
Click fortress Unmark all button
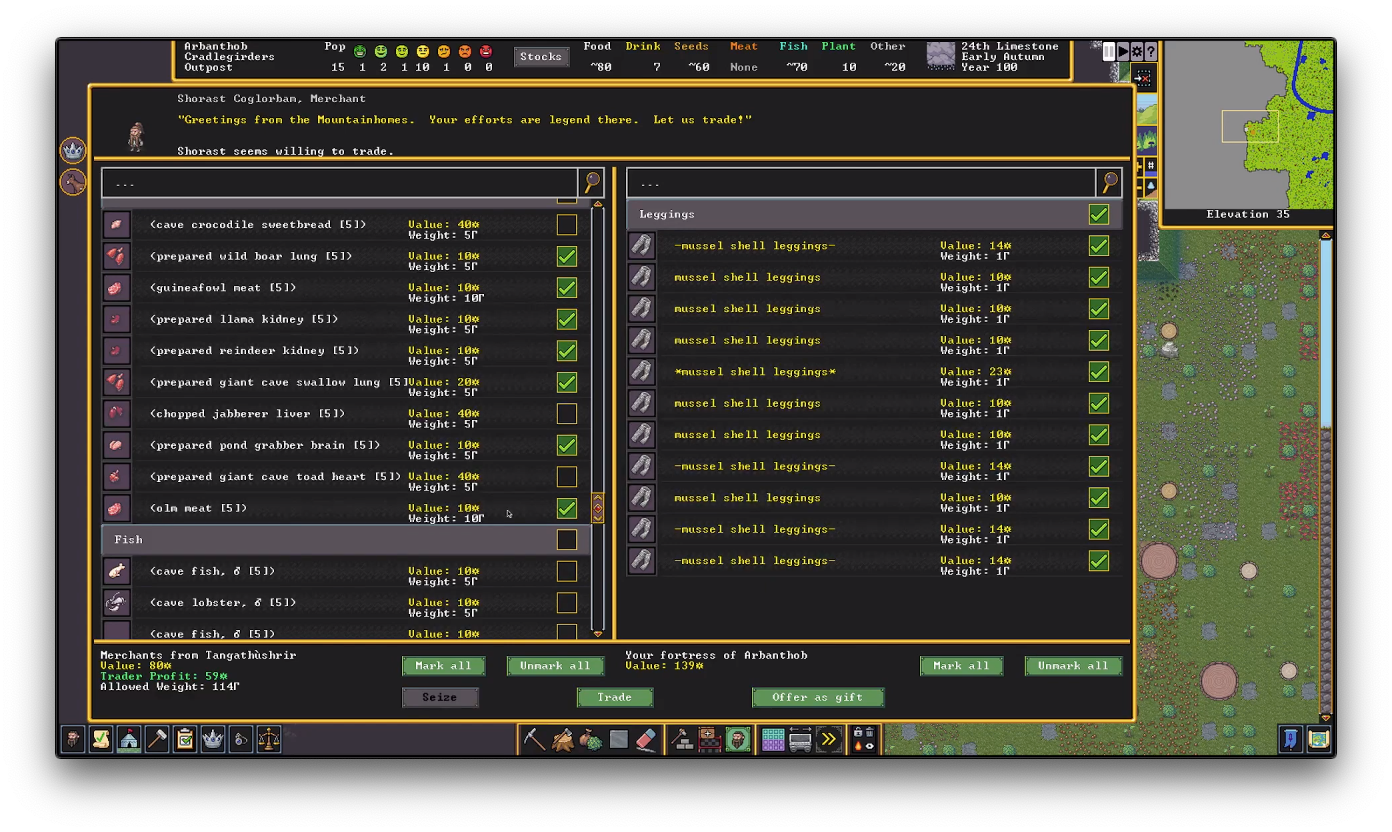coord(1073,666)
